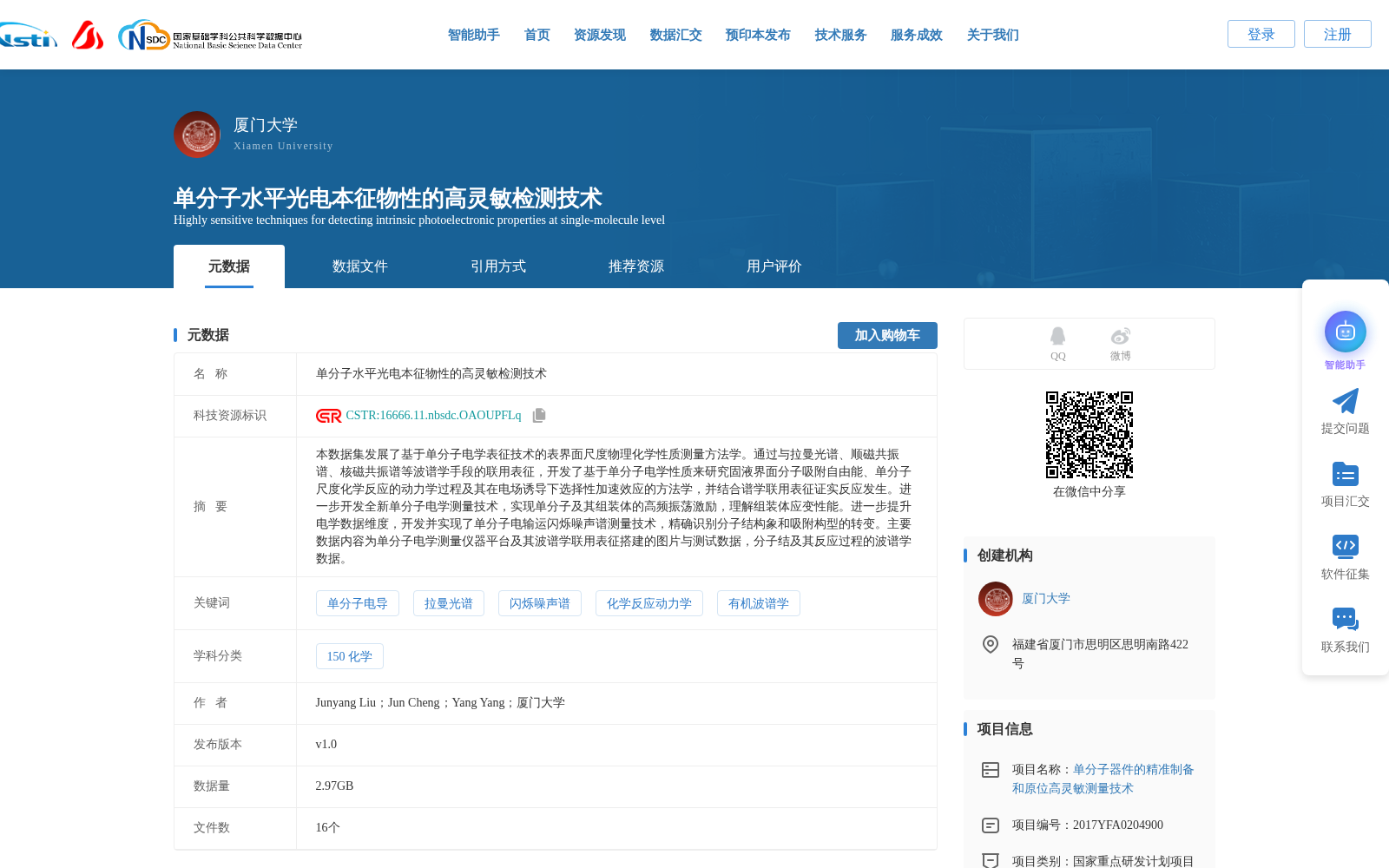Click the Xiamen University emblem in banner

click(x=197, y=135)
